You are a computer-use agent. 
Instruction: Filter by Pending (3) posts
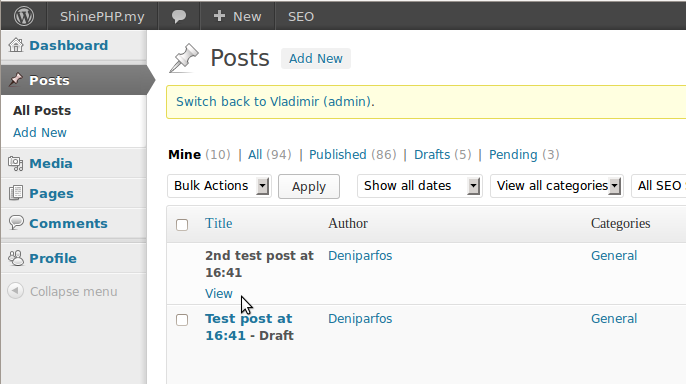(524, 155)
